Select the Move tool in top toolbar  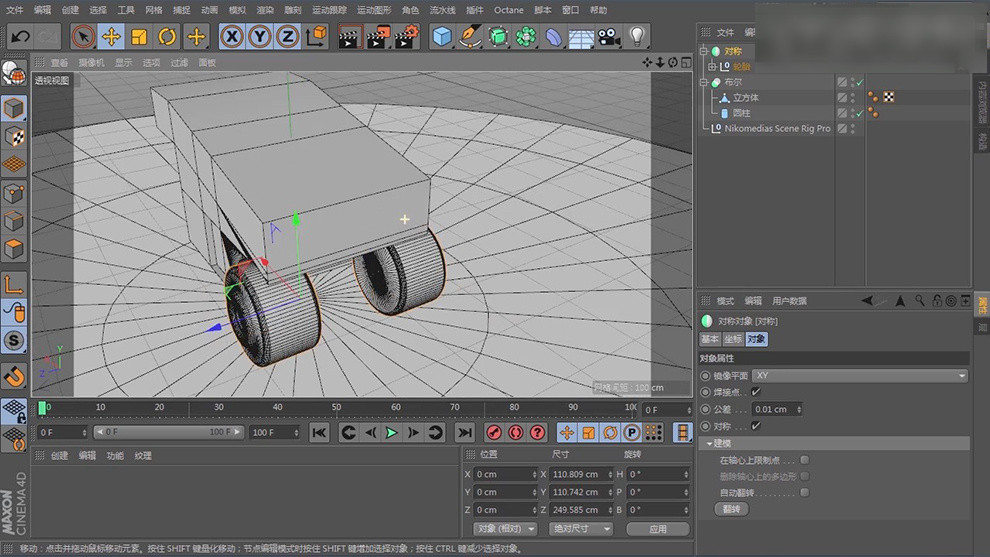point(111,37)
